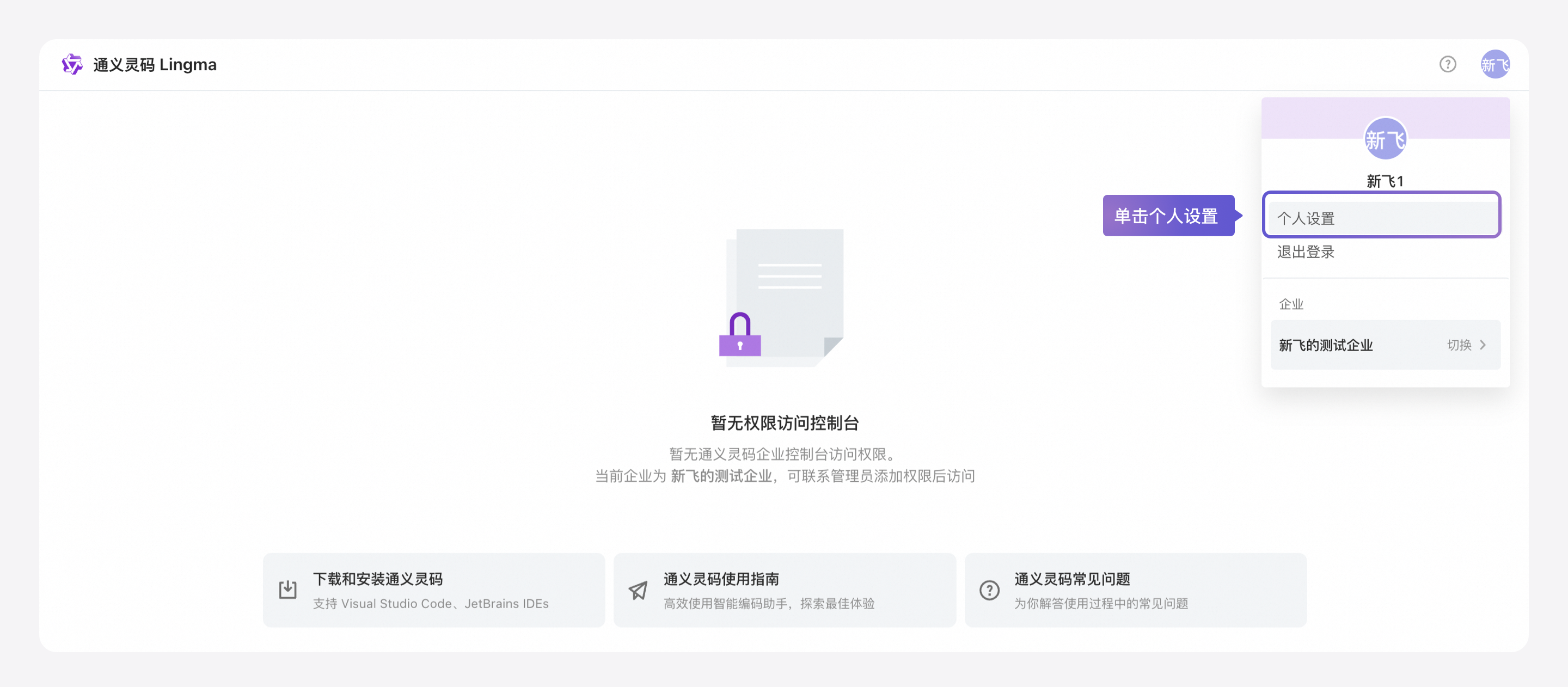Click the Lingma logo icon
This screenshot has width=1568, height=687.
coord(72,64)
